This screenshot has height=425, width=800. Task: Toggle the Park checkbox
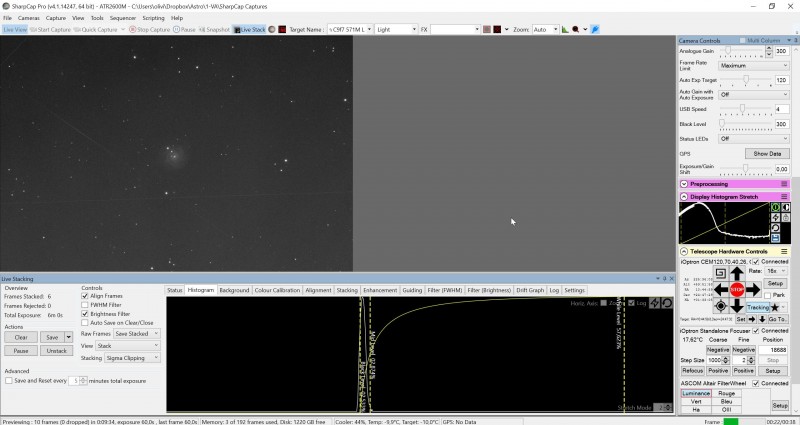(767, 295)
